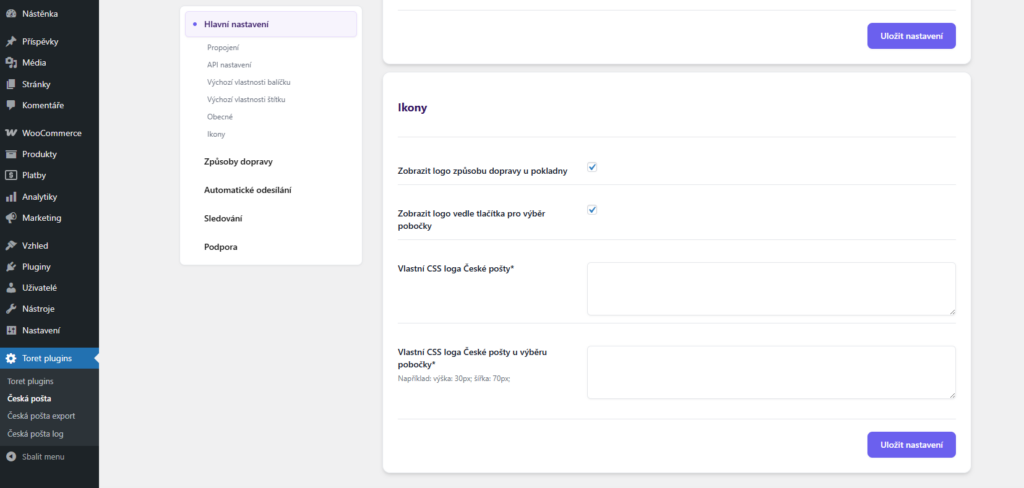Click the Vlastní CSS loga České pošty textarea
Image resolution: width=1024 pixels, height=488 pixels.
point(770,289)
